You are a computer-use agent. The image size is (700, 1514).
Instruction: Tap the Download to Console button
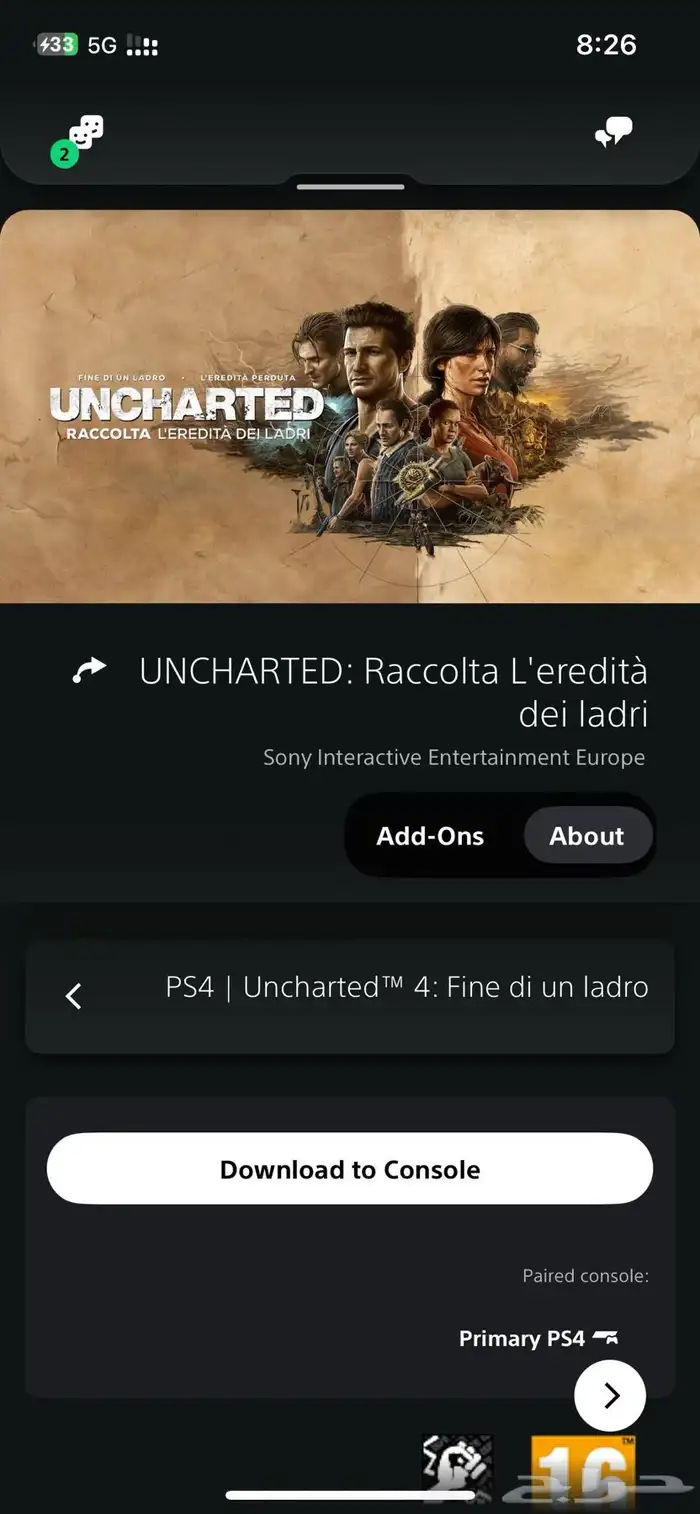coord(350,1169)
